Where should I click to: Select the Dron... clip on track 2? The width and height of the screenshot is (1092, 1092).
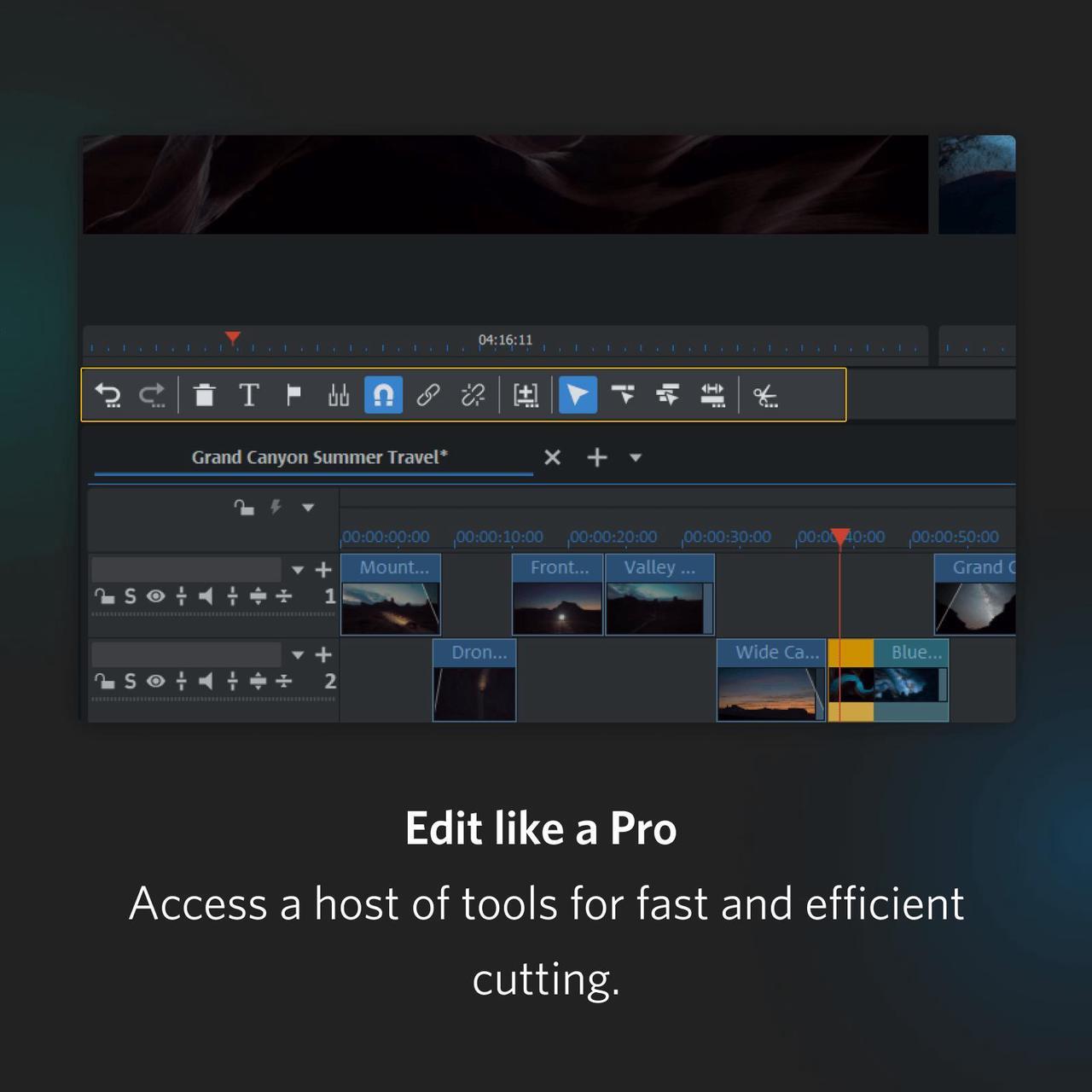coord(474,680)
